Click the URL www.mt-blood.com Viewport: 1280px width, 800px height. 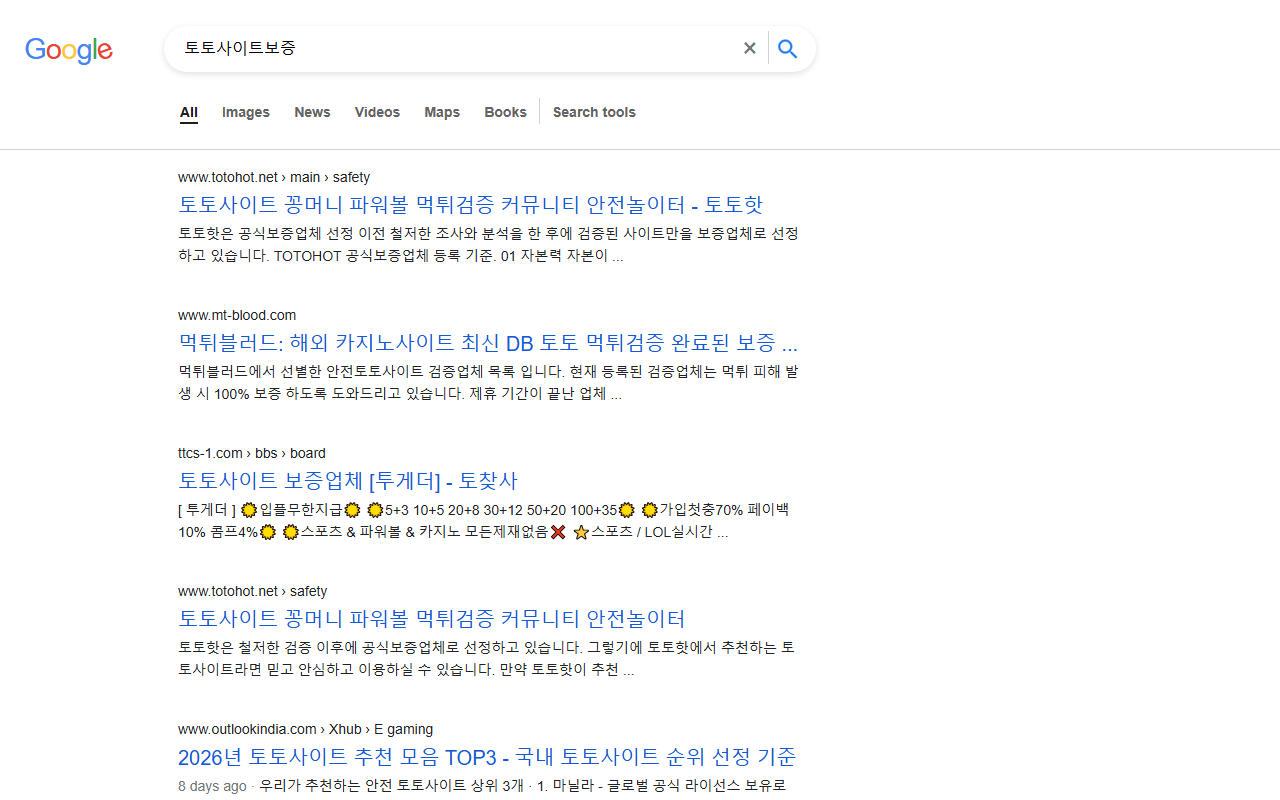coord(237,315)
